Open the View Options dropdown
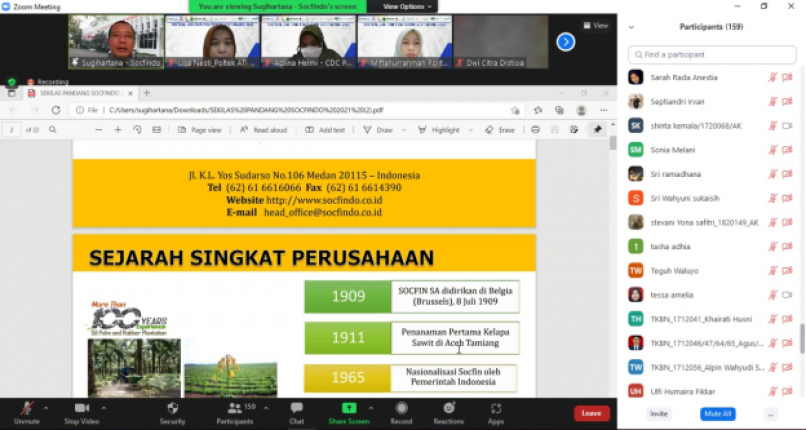The width and height of the screenshot is (806, 430). [x=407, y=7]
